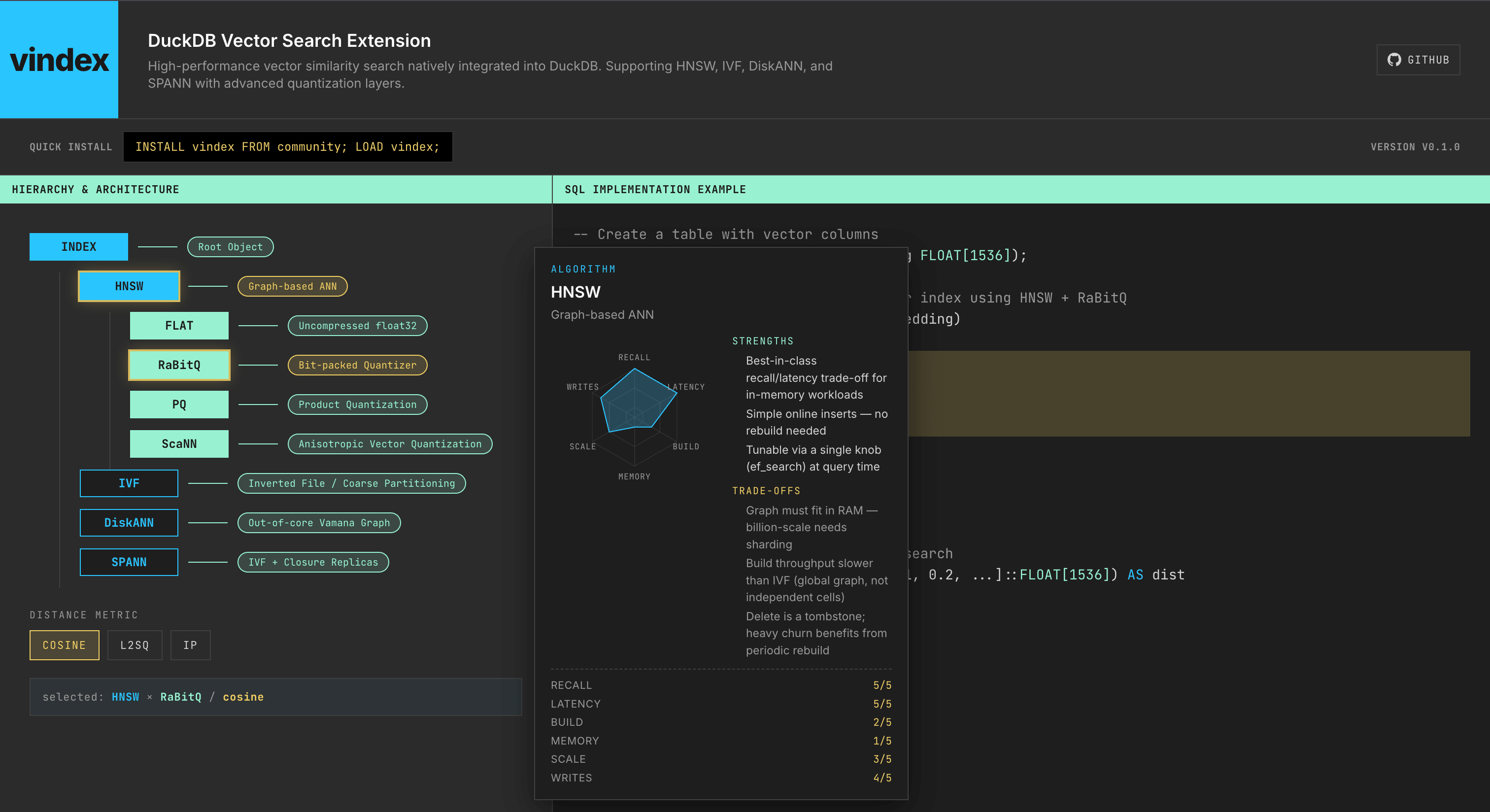Select the RaBitQ quantizer node
The image size is (1490, 812).
[179, 365]
